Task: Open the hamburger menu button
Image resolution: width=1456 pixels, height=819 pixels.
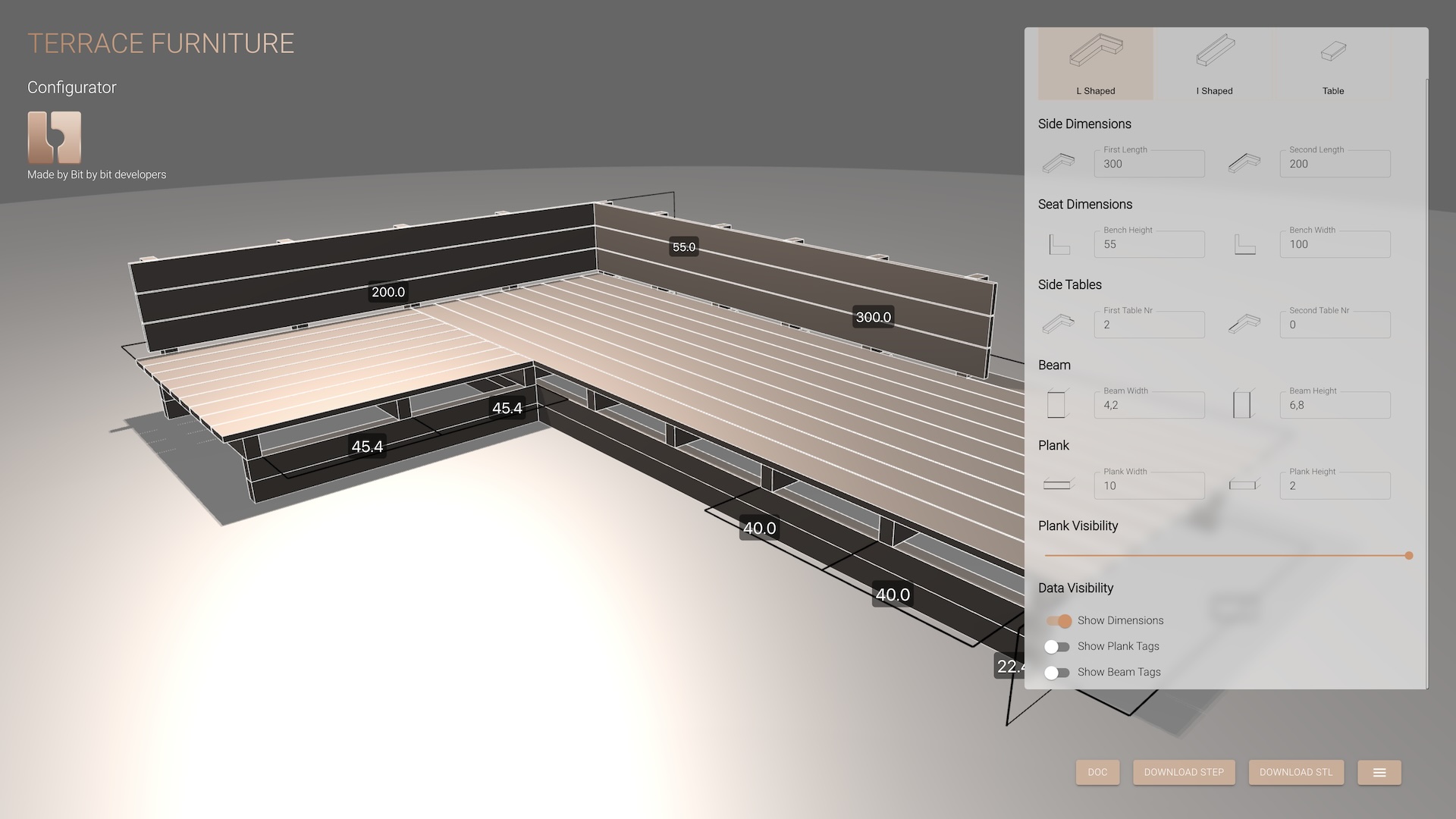Action: point(1379,772)
